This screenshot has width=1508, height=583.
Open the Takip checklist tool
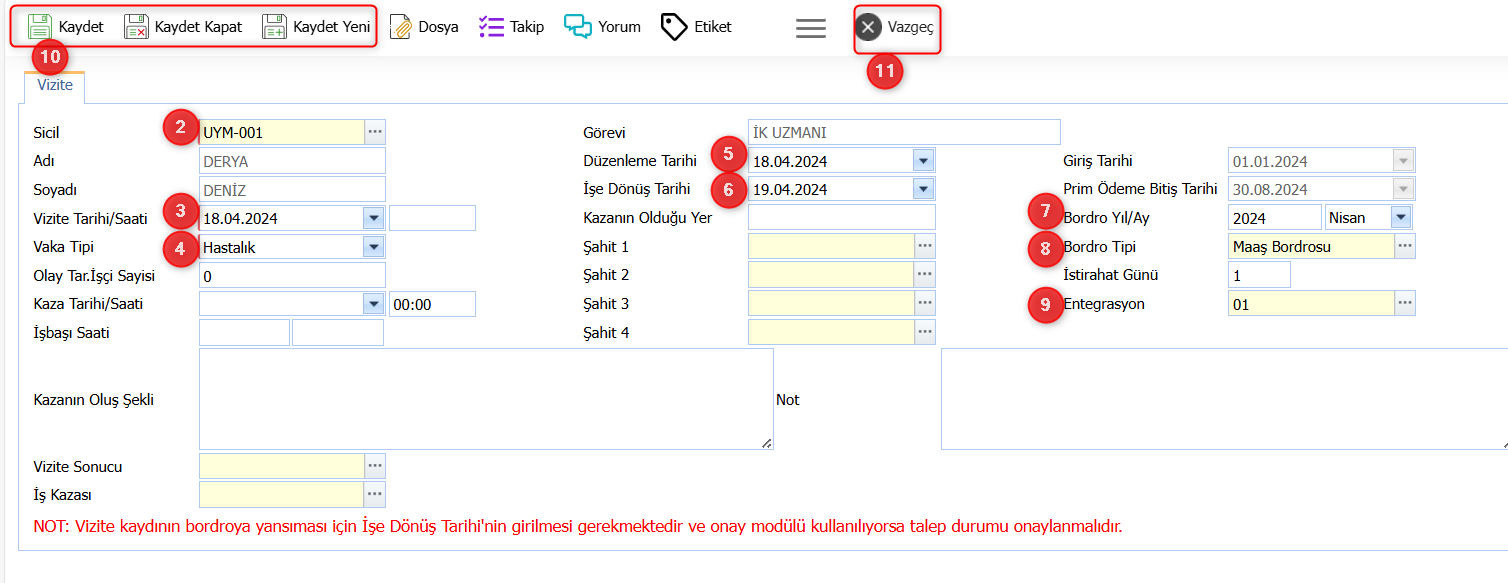[x=511, y=27]
